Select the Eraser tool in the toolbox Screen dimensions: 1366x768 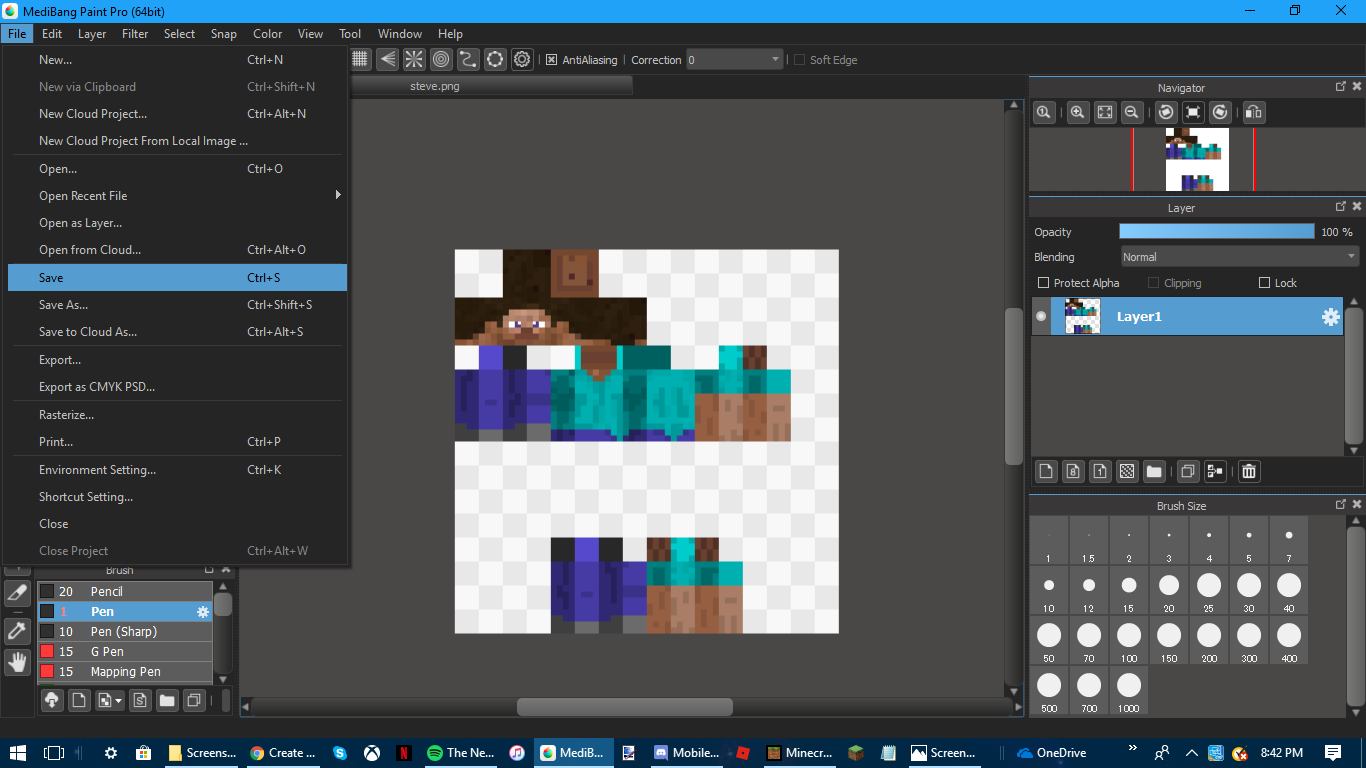pos(17,593)
